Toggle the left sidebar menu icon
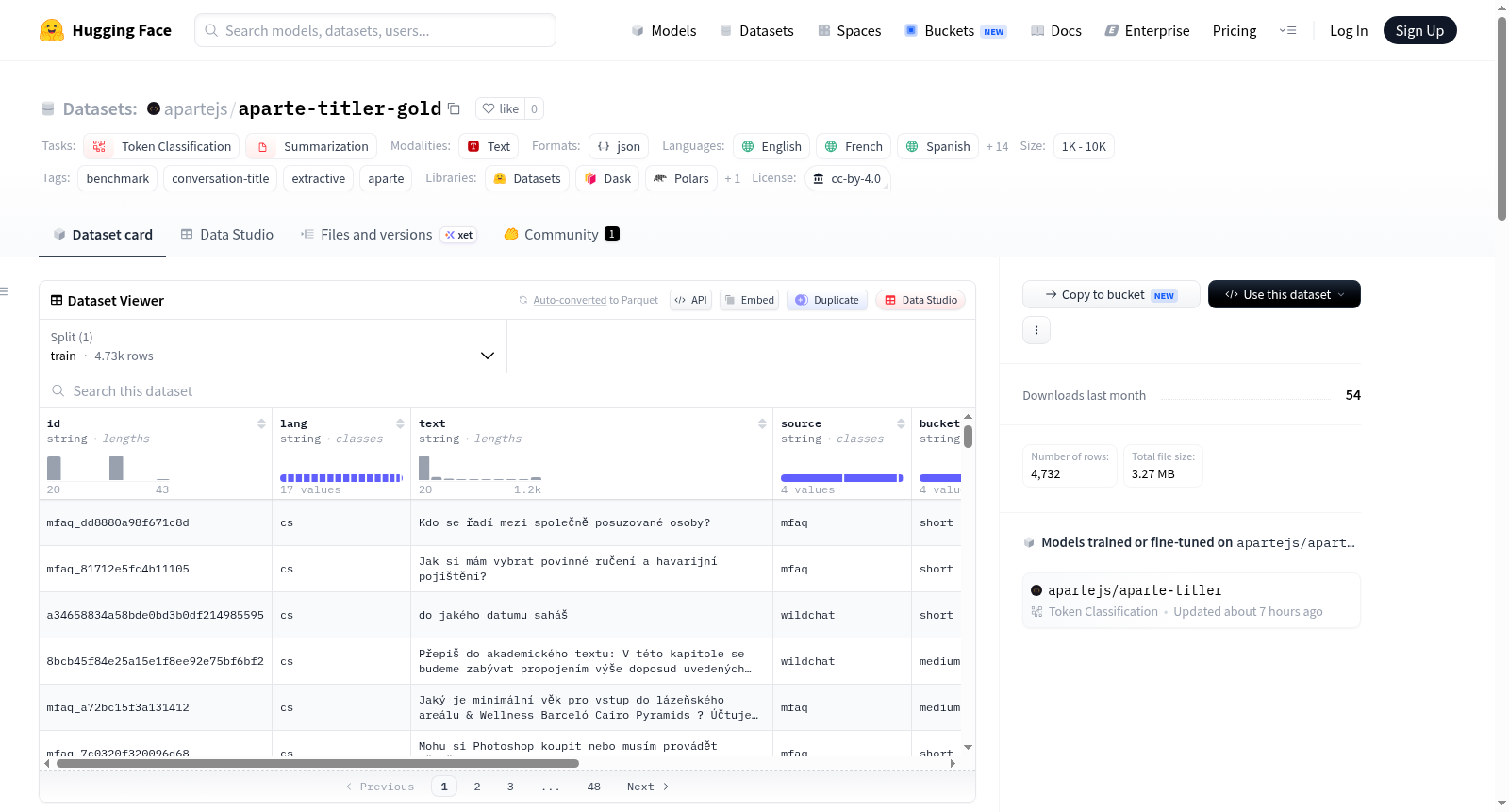 [5, 291]
